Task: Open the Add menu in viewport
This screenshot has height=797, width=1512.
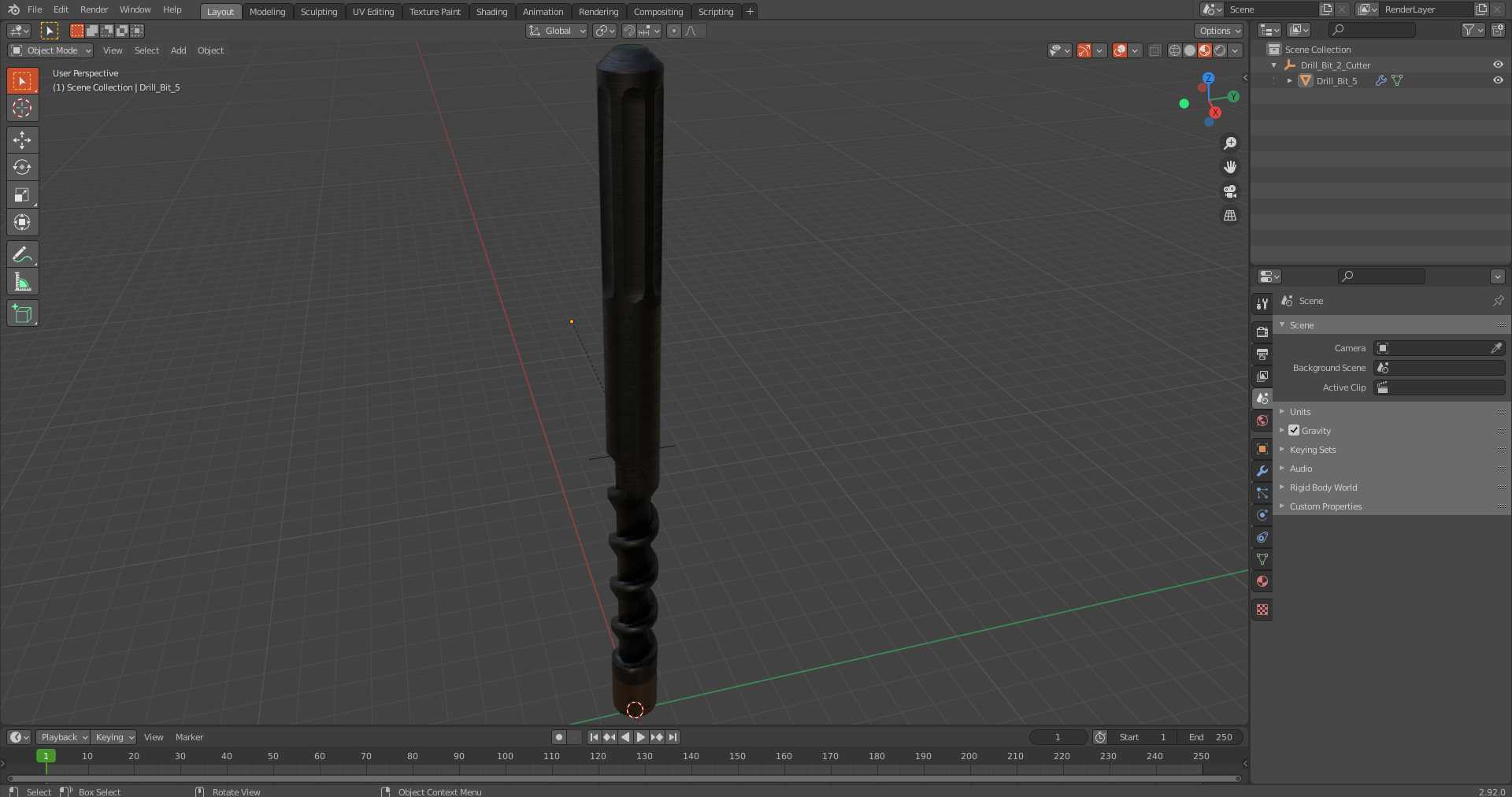Action: pyautogui.click(x=179, y=50)
